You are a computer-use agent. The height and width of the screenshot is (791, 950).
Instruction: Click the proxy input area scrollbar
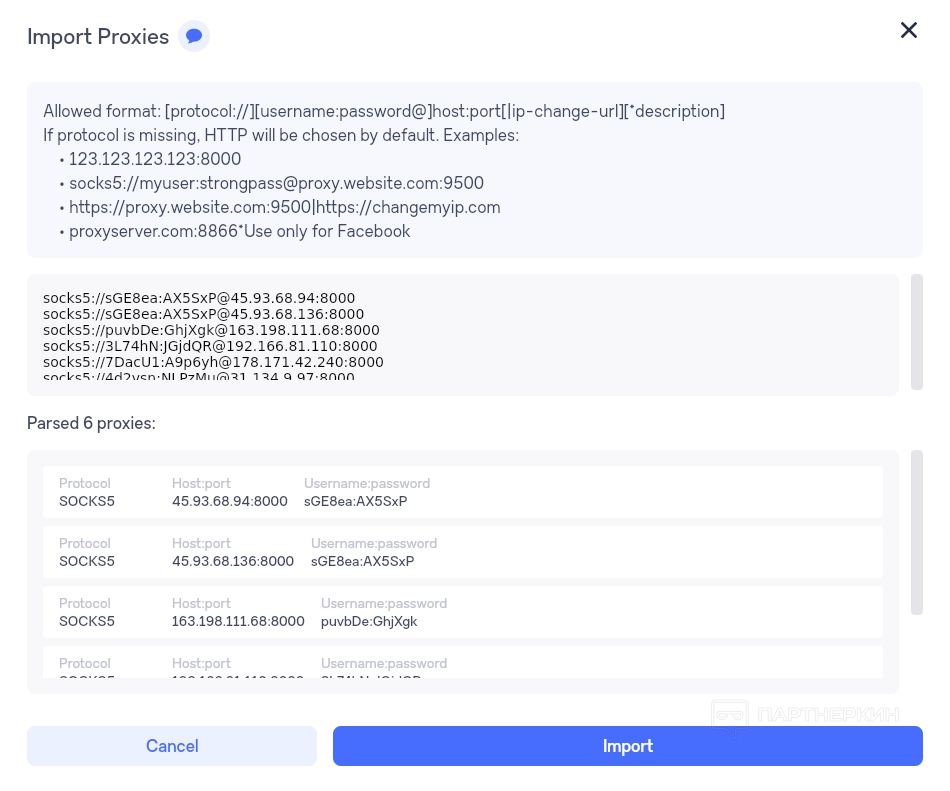pos(917,332)
